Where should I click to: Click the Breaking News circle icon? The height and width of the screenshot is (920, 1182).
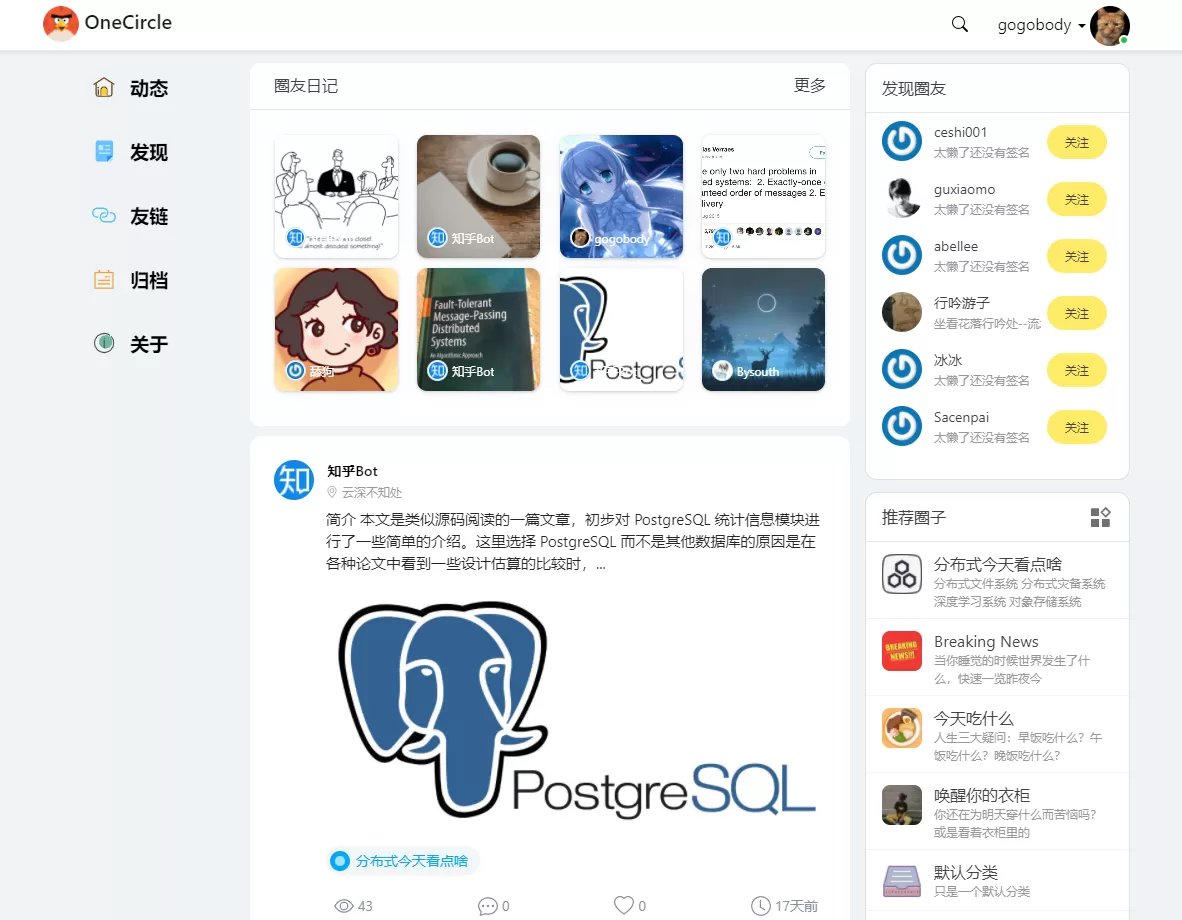coord(902,651)
